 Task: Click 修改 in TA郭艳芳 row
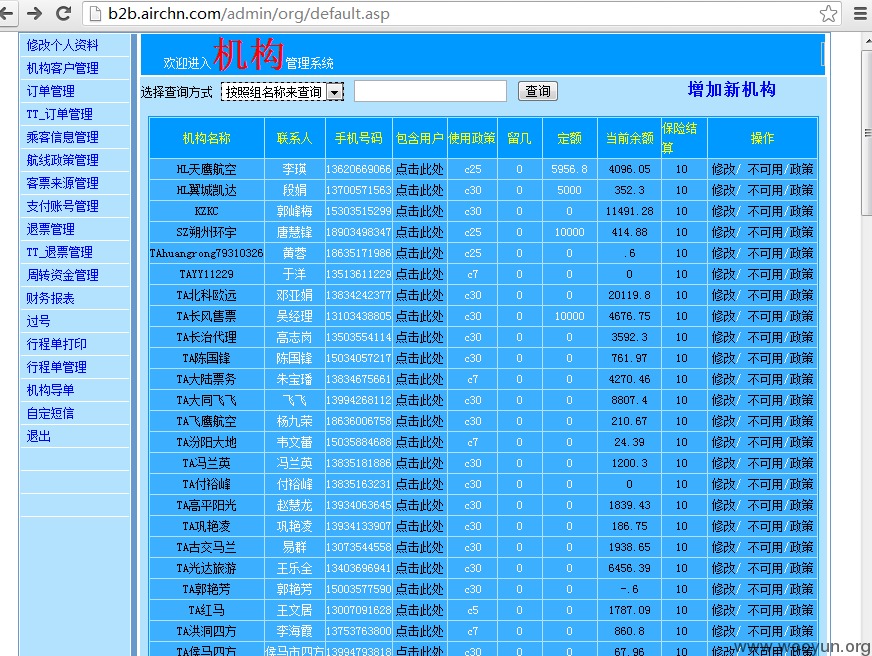click(x=724, y=589)
